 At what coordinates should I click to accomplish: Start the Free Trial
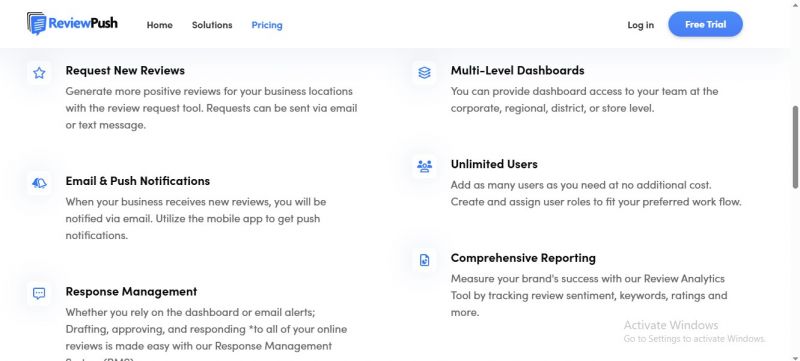[x=706, y=24]
